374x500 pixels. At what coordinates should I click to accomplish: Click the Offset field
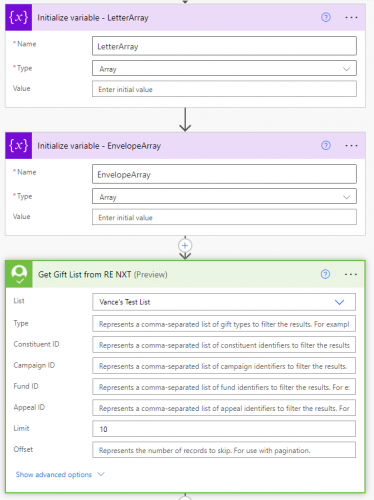224,450
